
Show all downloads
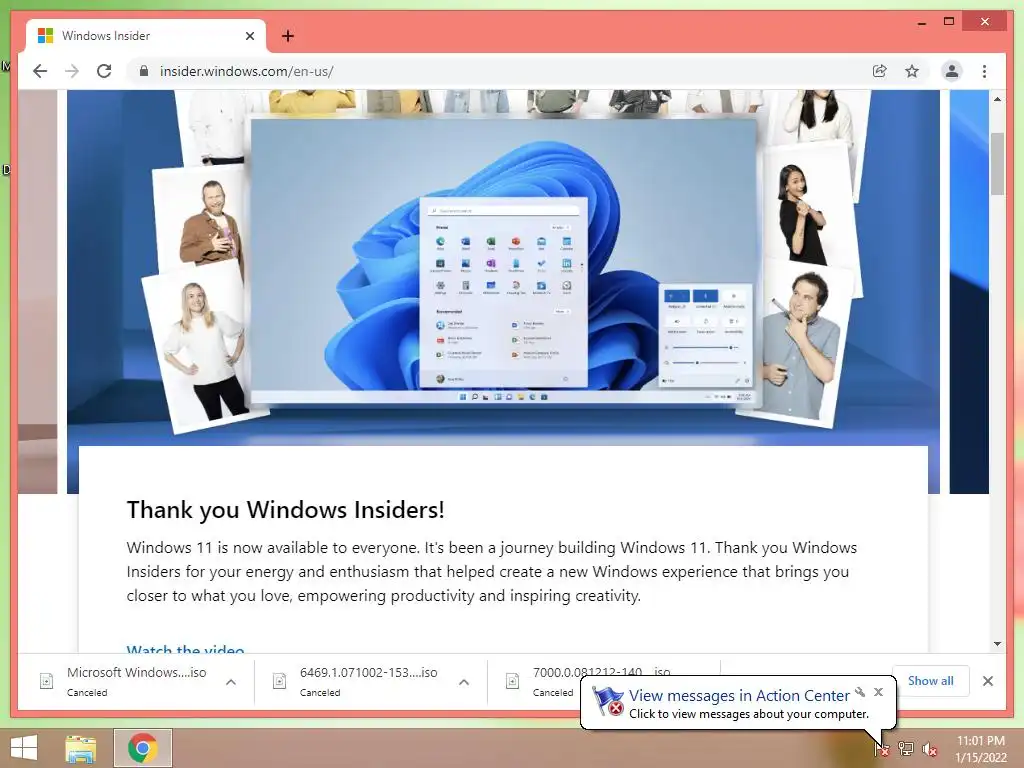coord(931,680)
